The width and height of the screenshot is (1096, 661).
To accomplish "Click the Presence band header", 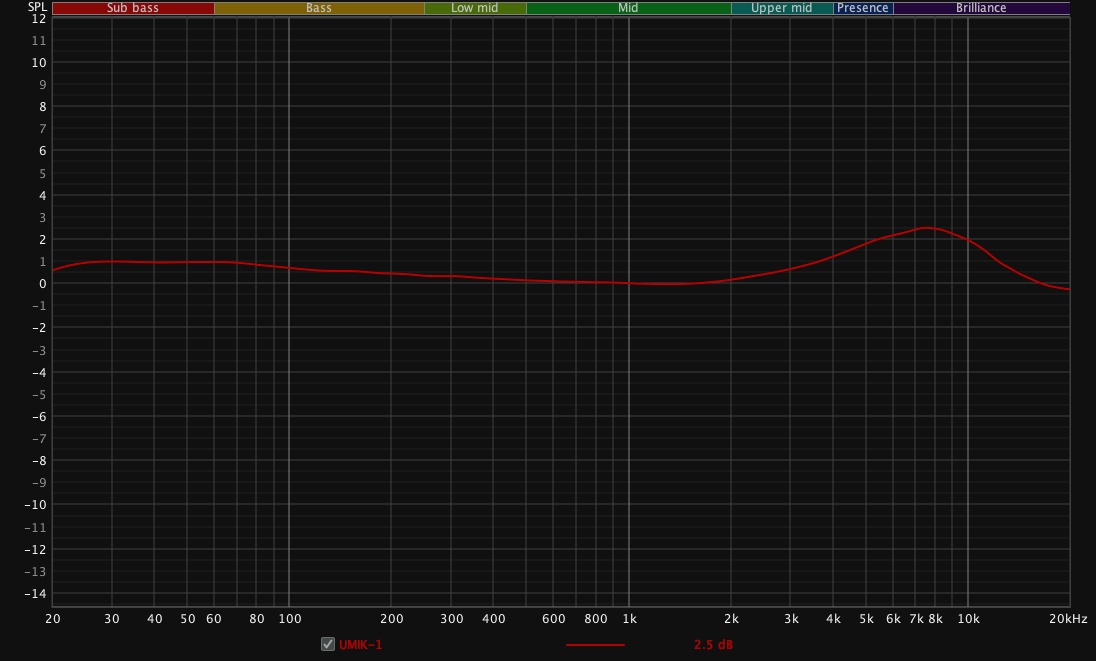I will click(863, 8).
